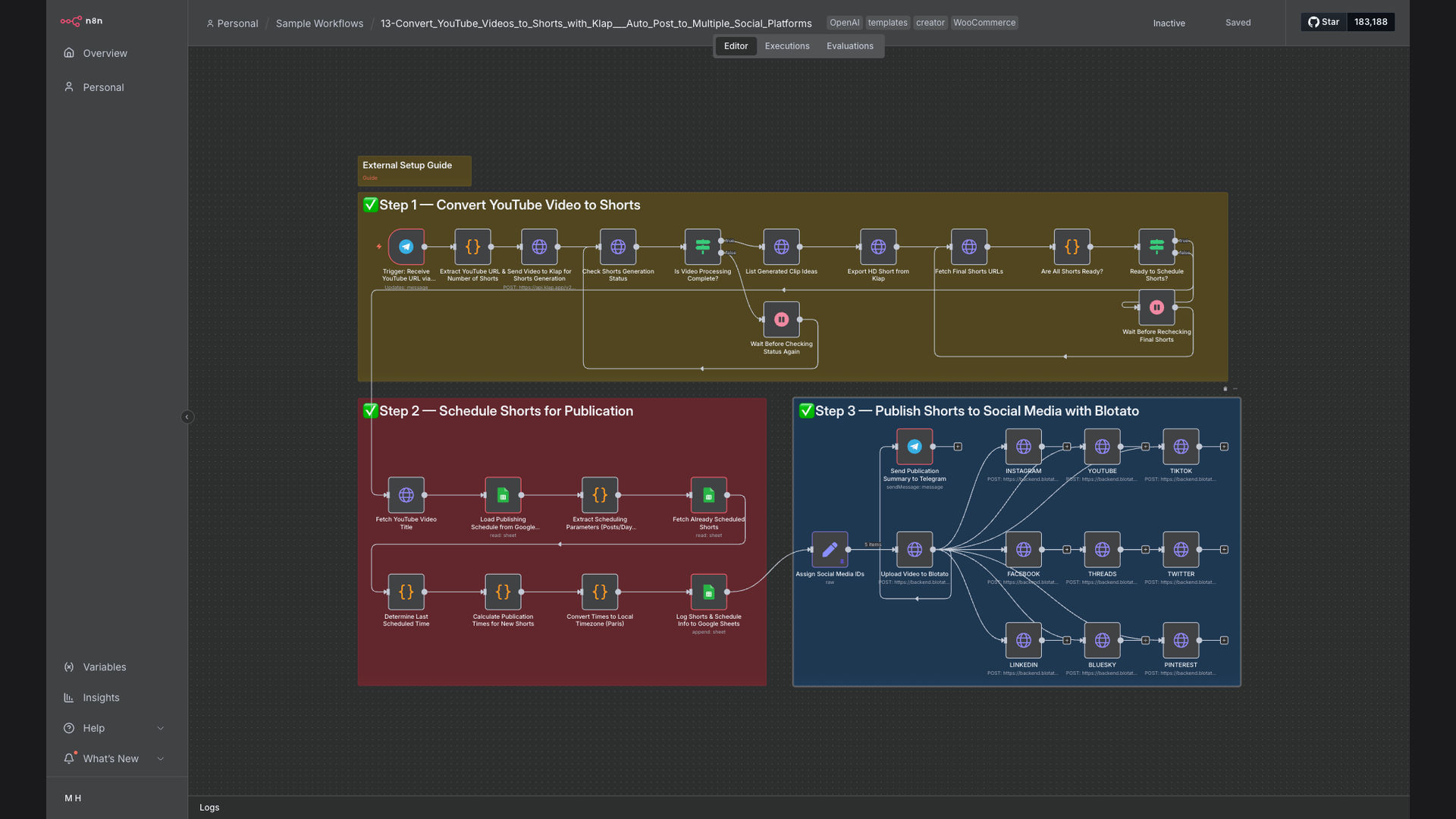Click the creator tag

(930, 23)
